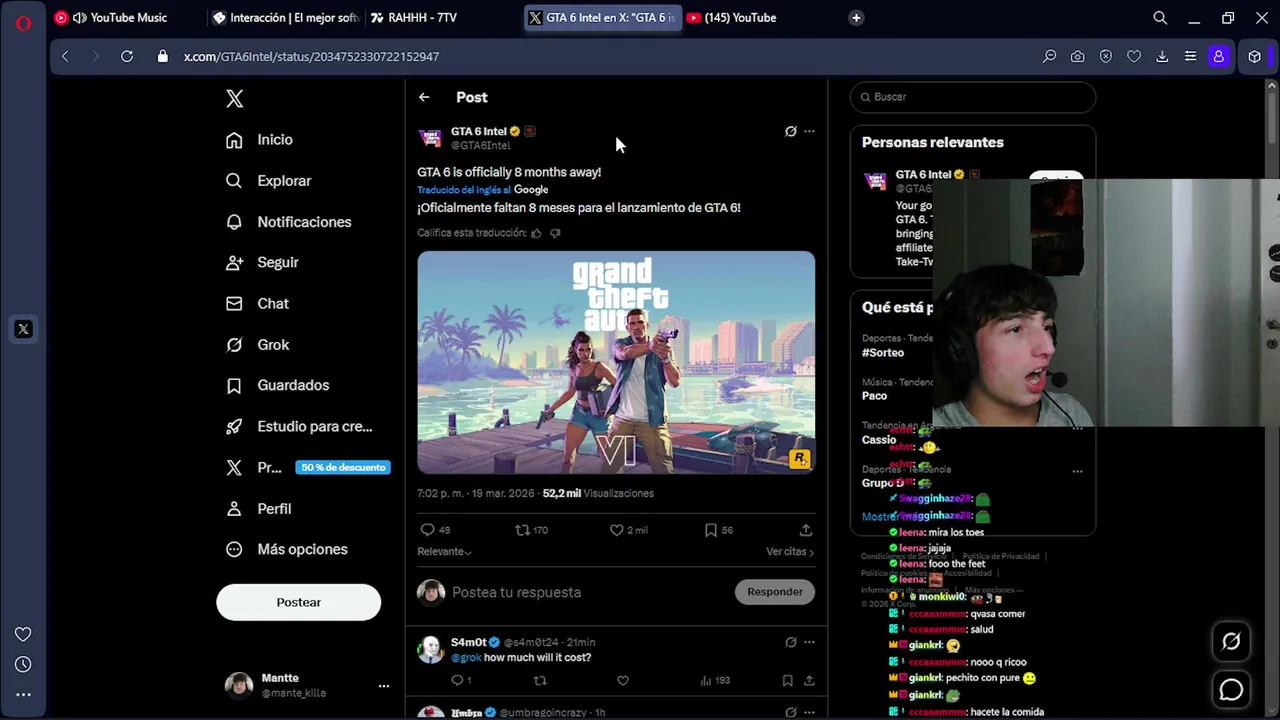
Task: Open more options dots beside Grupo trend
Action: click(x=1077, y=470)
